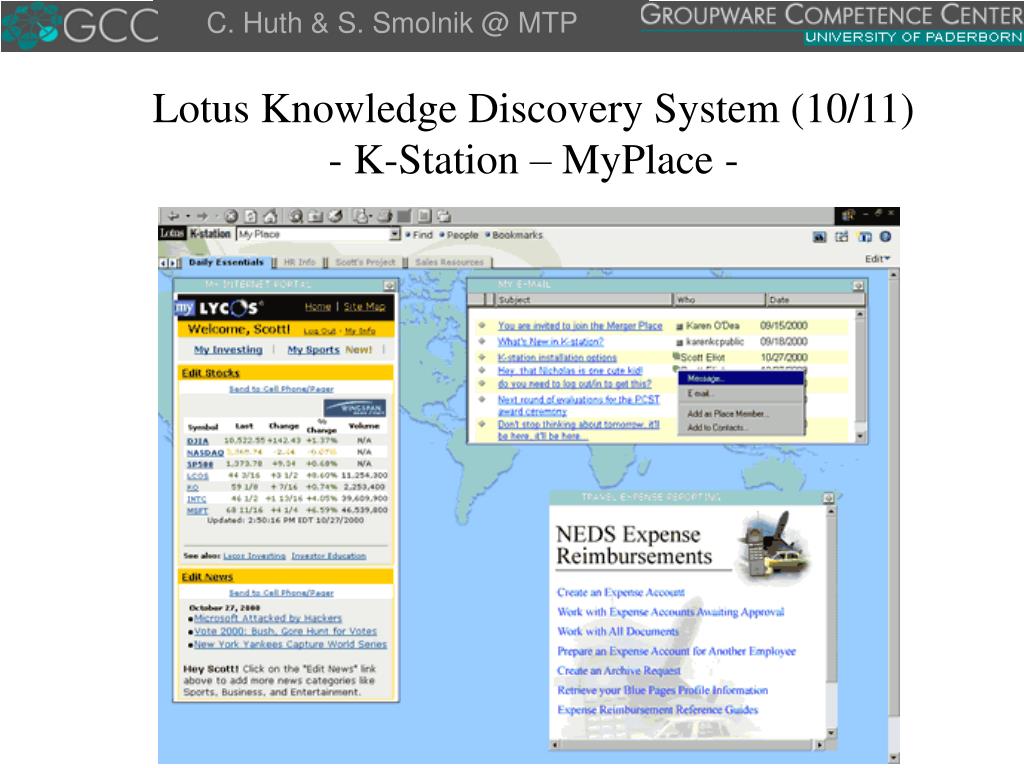Click the My E-Mail scroll down arrow
The image size is (1024, 768).
click(x=860, y=436)
